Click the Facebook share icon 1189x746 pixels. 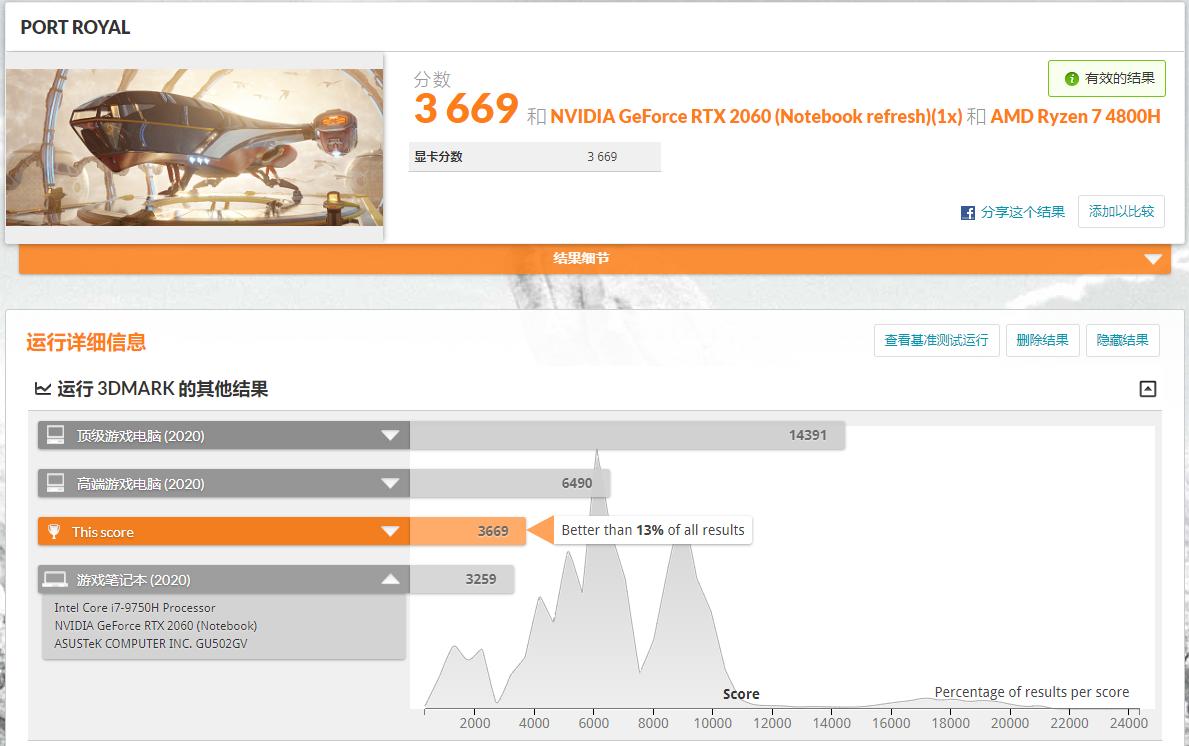[967, 212]
